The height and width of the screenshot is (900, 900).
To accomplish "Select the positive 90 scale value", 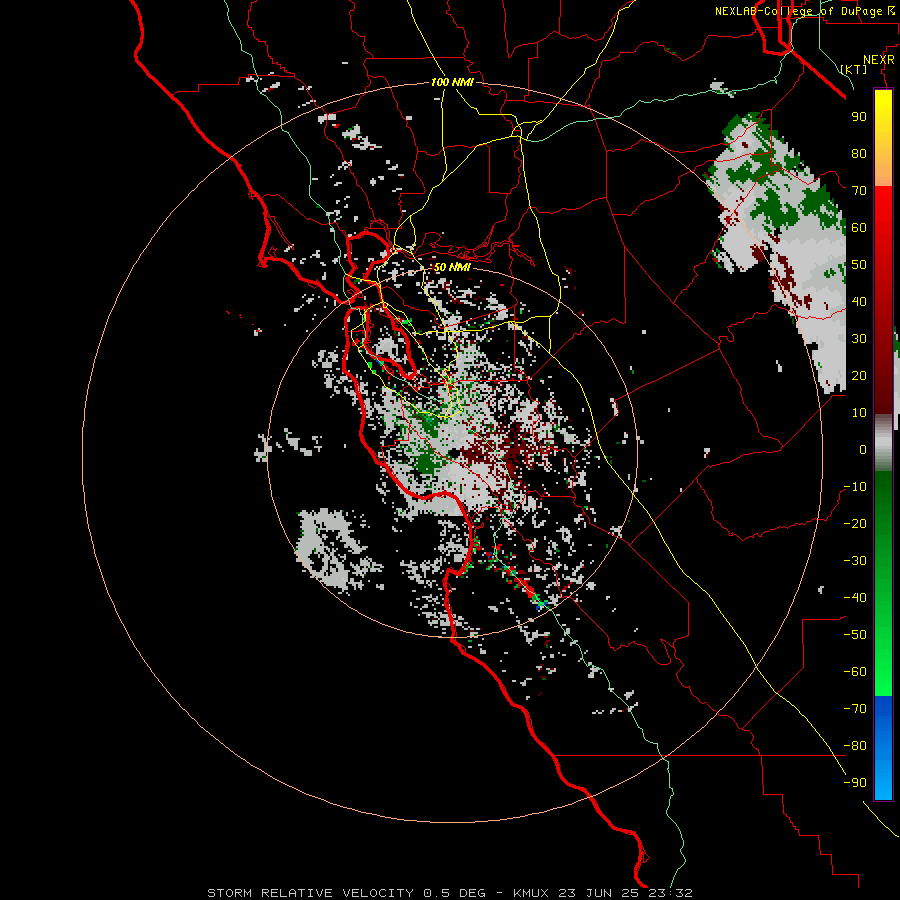I will tap(859, 117).
